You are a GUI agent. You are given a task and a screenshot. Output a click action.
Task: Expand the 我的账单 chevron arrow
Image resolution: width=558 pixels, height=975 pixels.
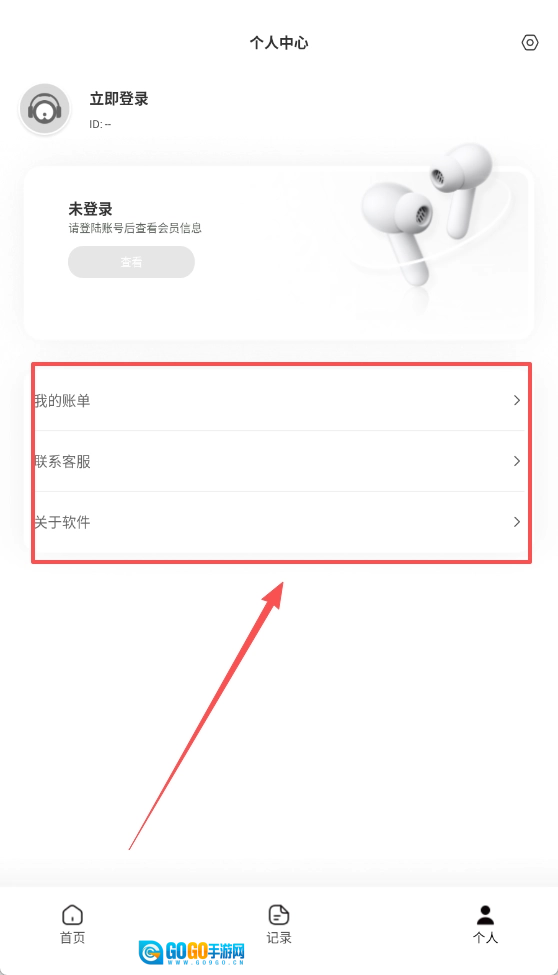[517, 400]
